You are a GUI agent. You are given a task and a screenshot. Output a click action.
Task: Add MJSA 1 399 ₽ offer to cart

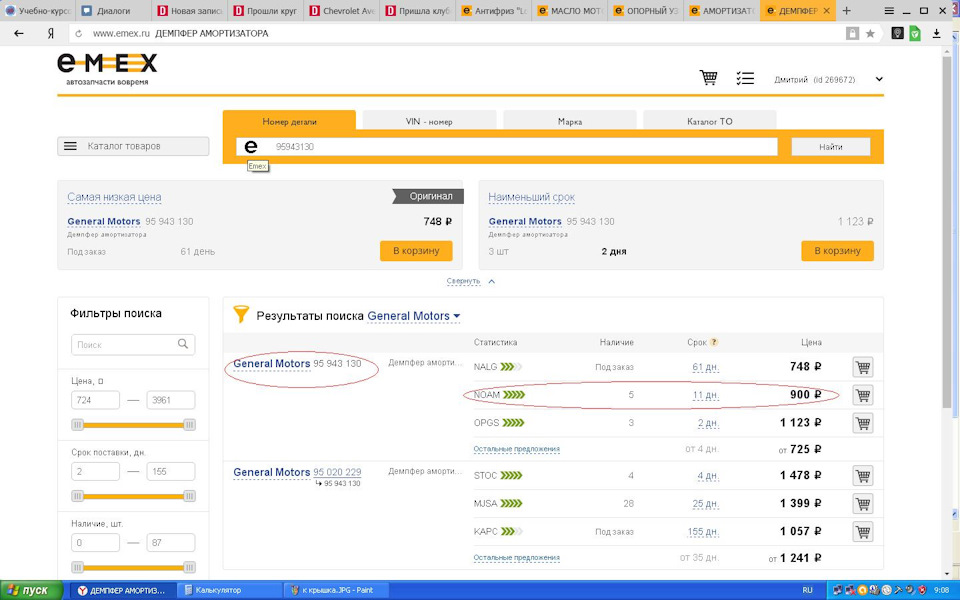tap(863, 504)
